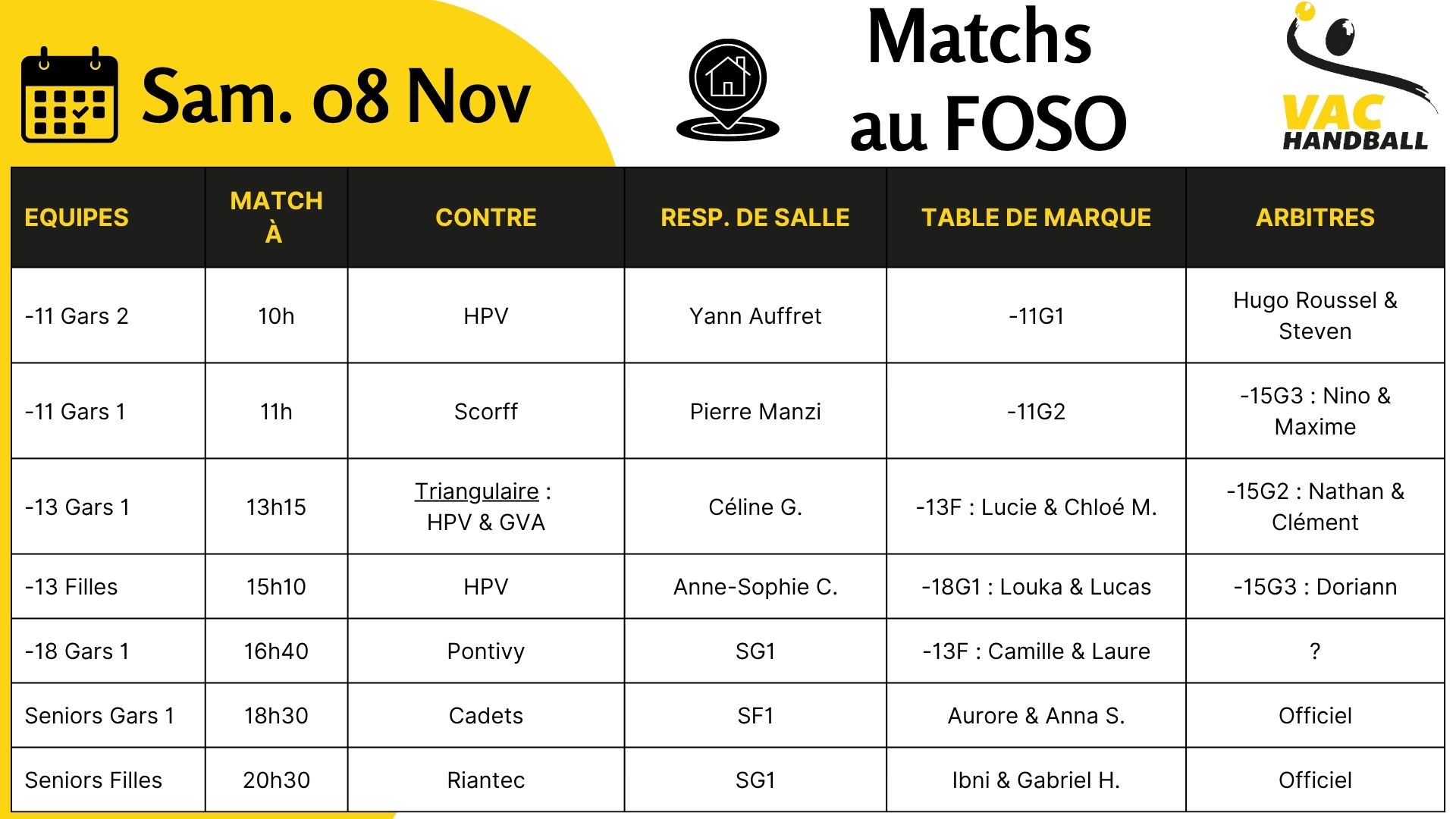
Task: Click the "Aurore & Anna S." cell
Action: pyautogui.click(x=1036, y=716)
